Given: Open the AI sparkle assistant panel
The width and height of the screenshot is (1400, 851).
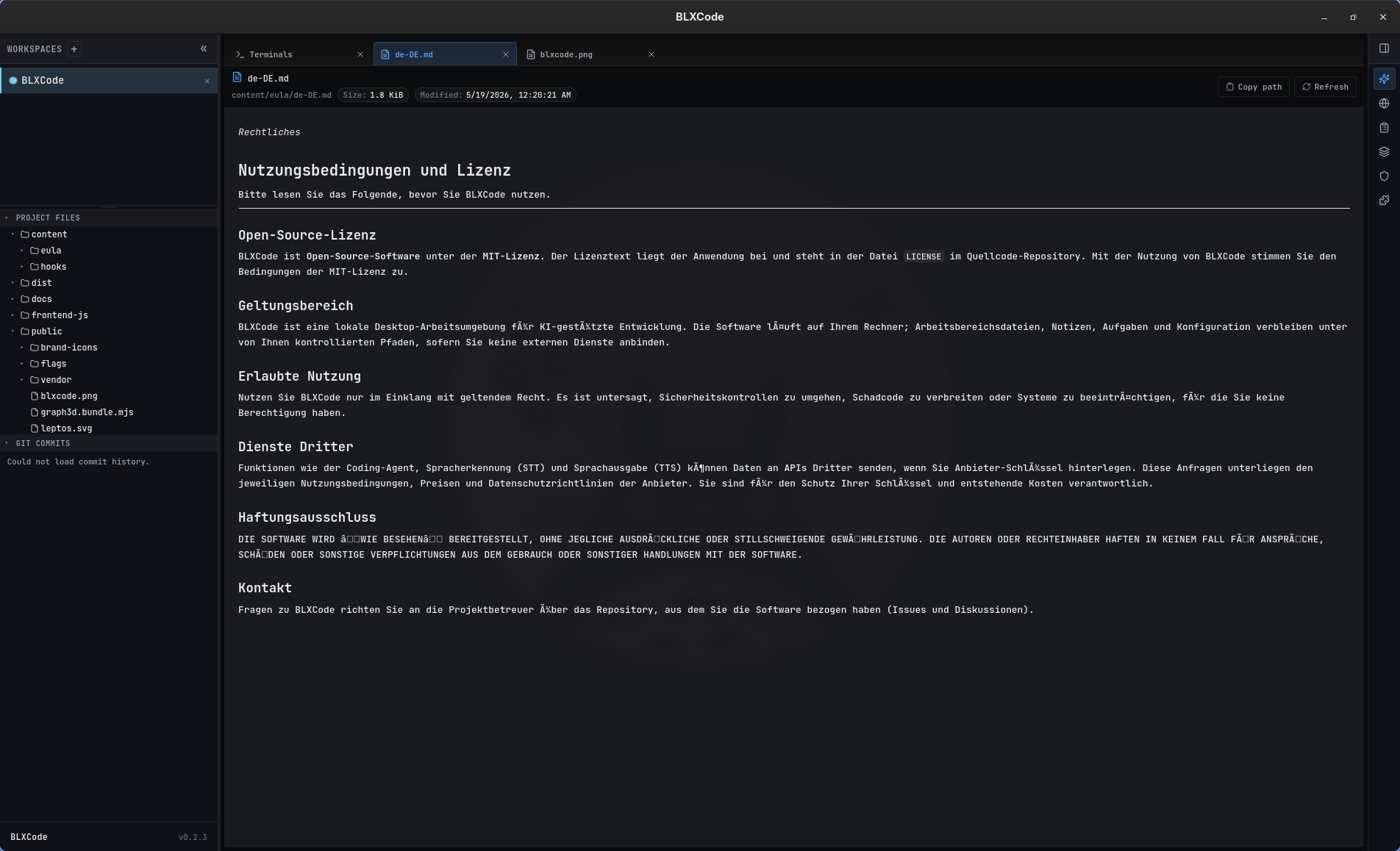Looking at the screenshot, I should coord(1384,79).
